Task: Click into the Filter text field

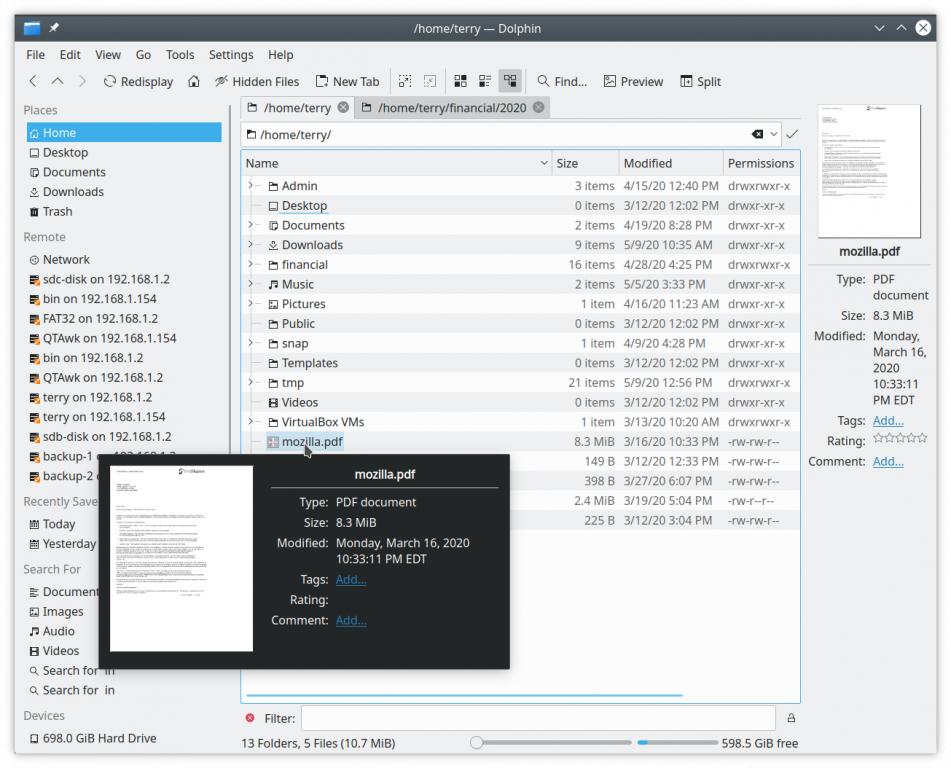Action: tap(537, 718)
